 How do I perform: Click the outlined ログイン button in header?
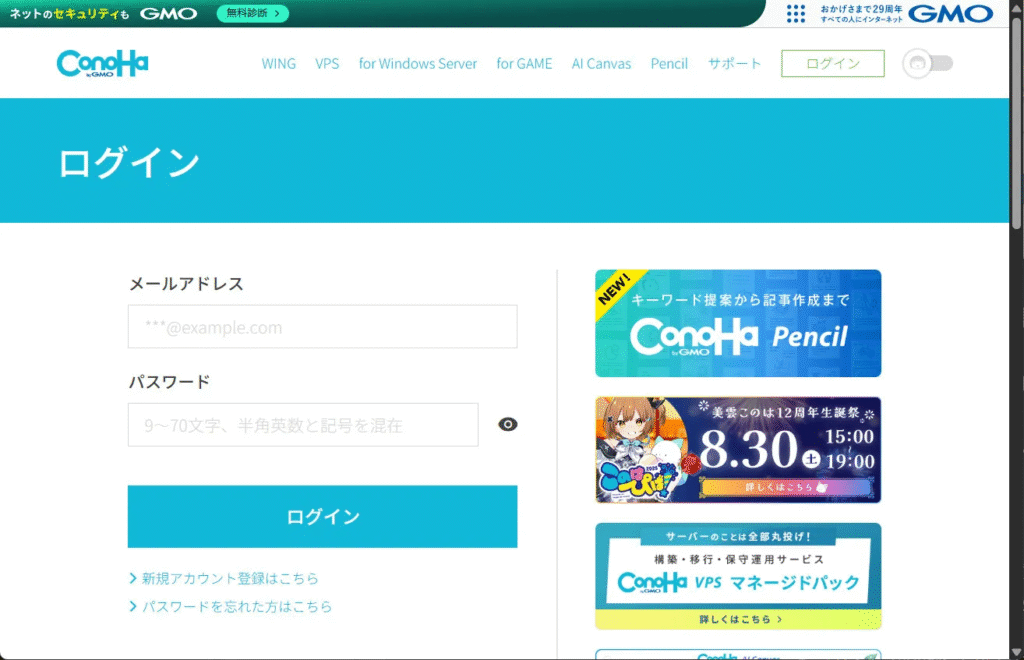click(833, 63)
